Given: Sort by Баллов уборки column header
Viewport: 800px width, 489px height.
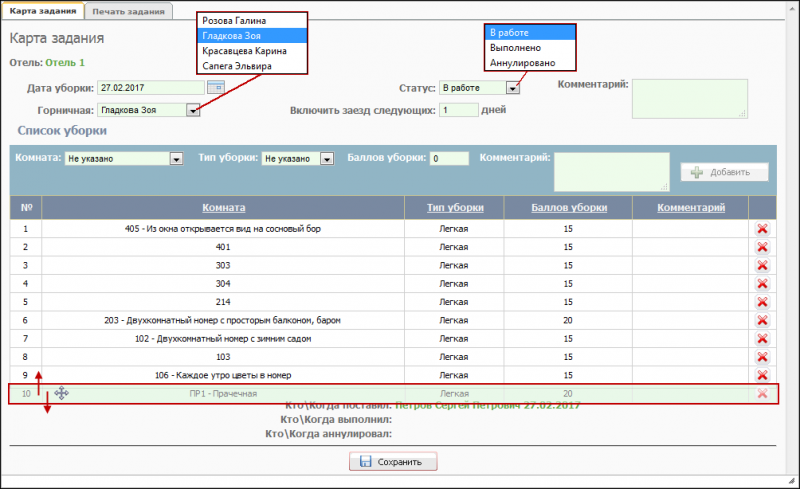Looking at the screenshot, I should [x=569, y=207].
